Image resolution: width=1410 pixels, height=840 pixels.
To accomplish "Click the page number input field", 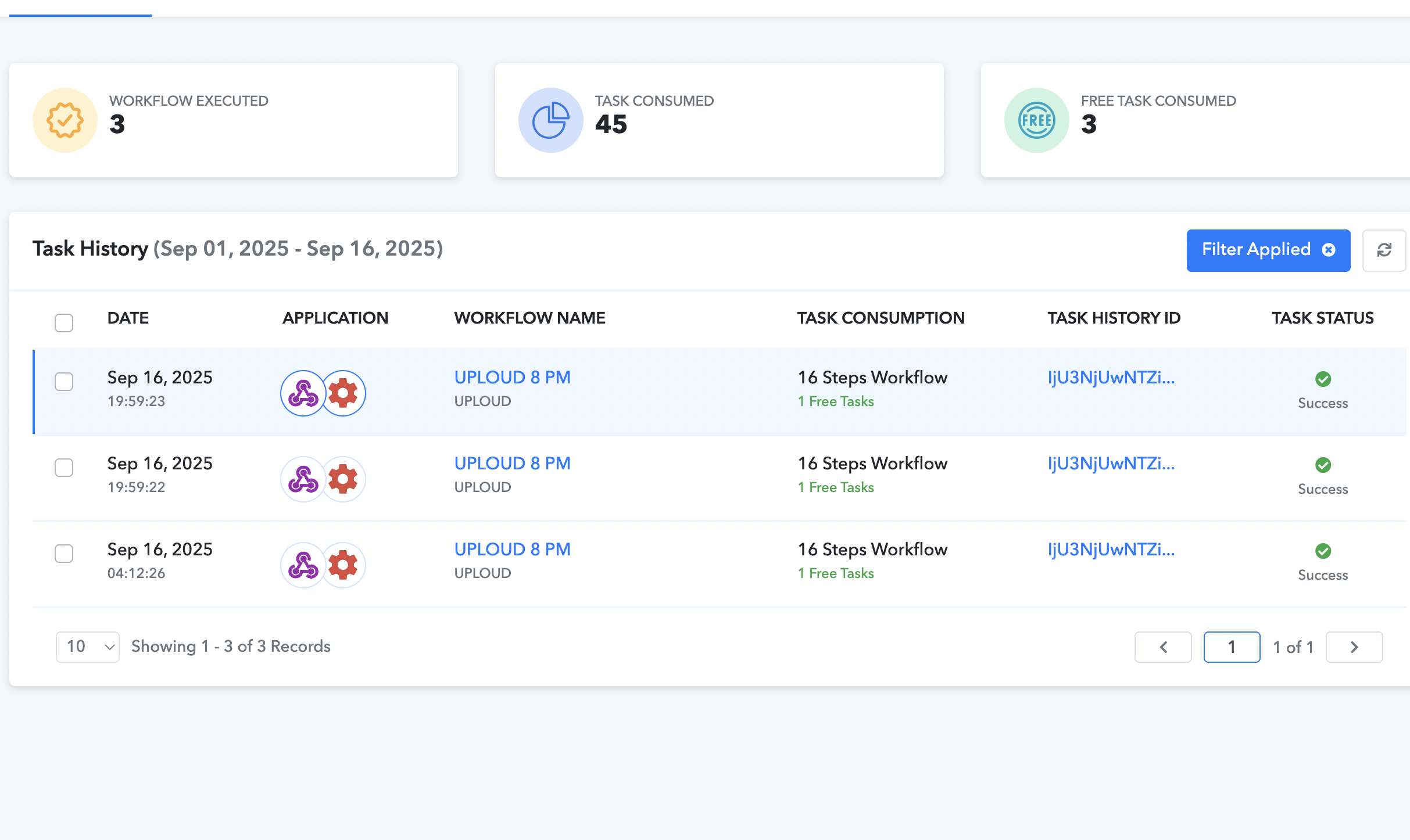I will 1232,647.
